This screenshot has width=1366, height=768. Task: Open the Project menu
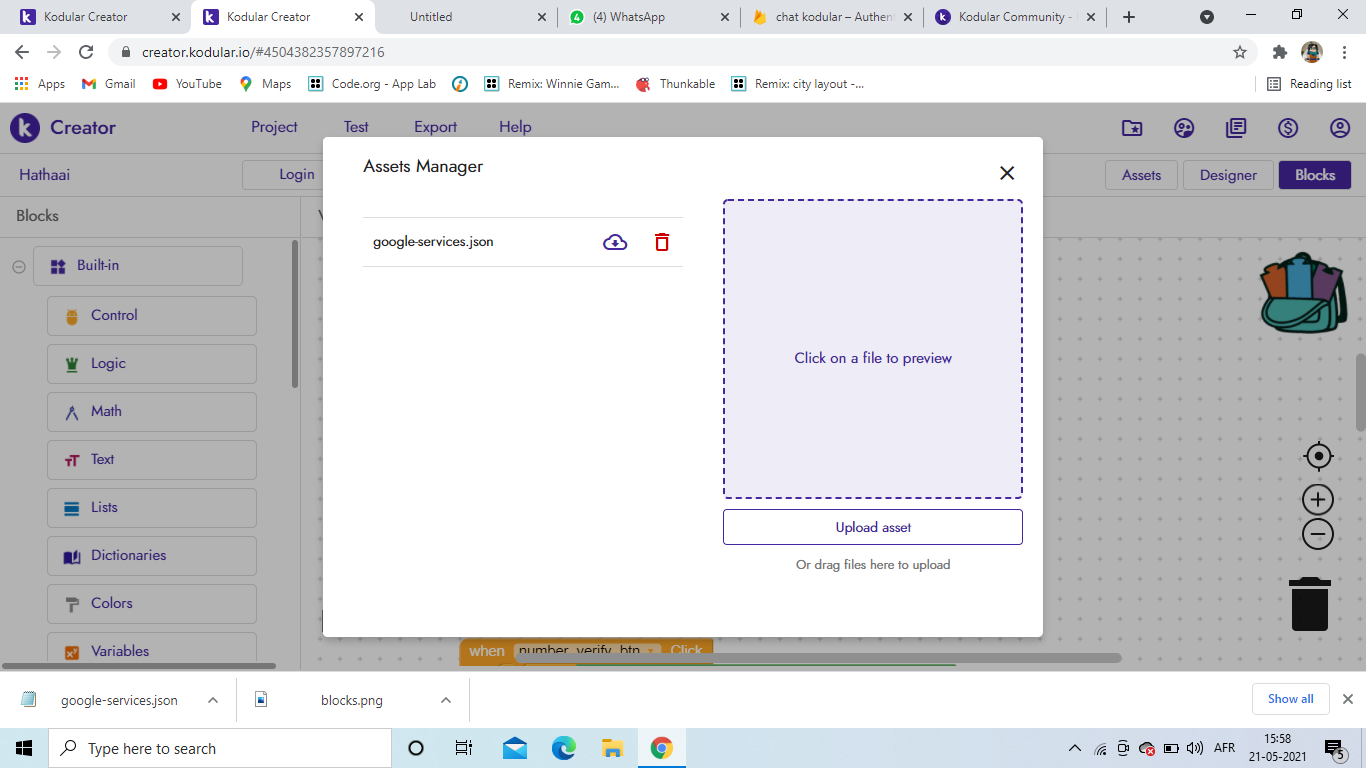click(x=274, y=127)
